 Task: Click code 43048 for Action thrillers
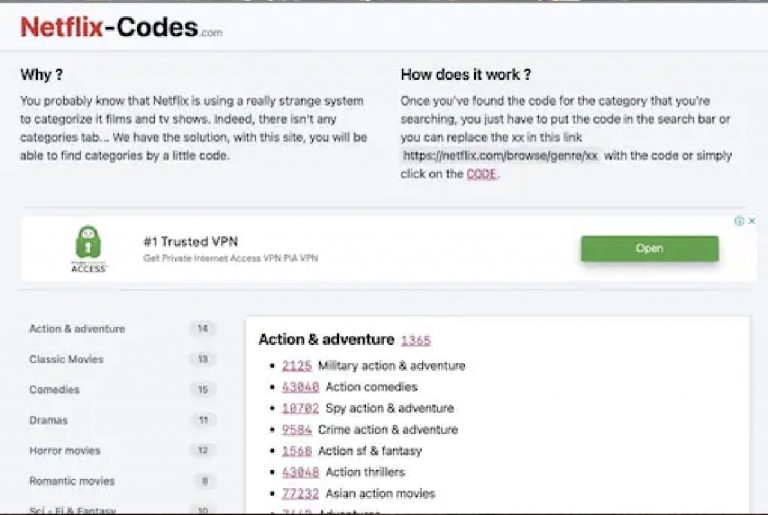[300, 472]
